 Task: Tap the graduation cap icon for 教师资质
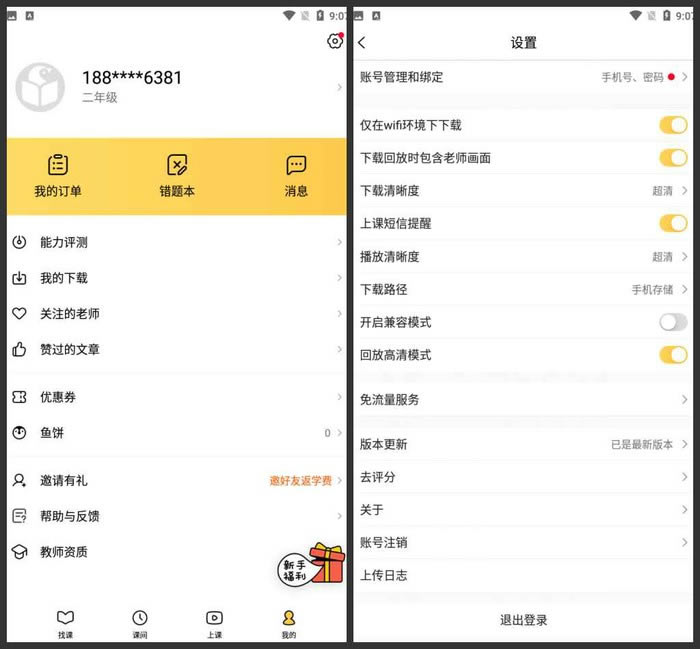pos(19,552)
